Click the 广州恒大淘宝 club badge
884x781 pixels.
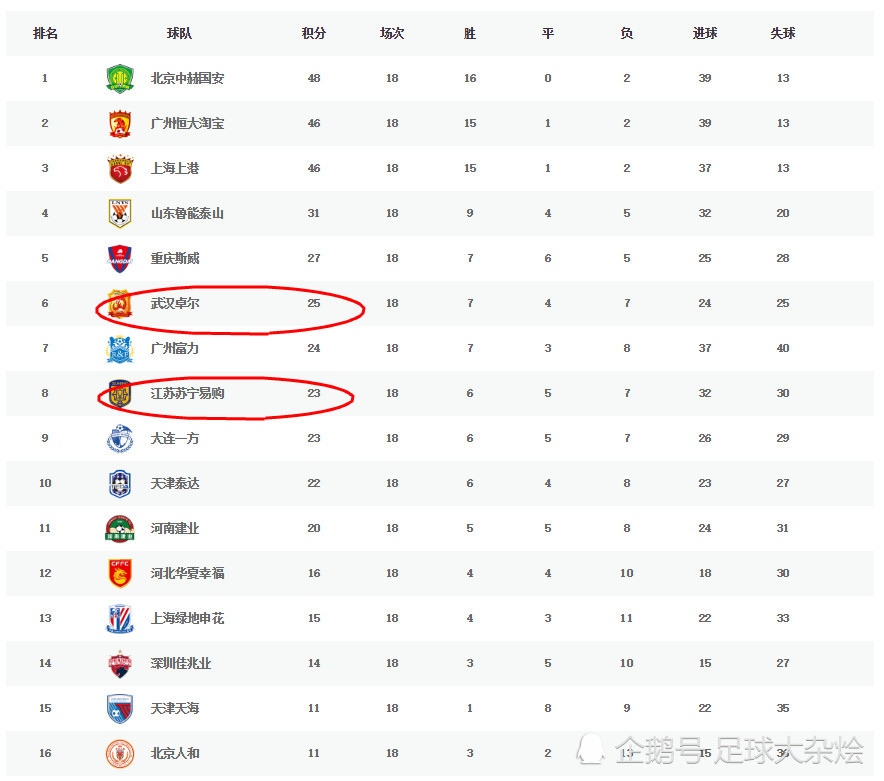point(120,123)
